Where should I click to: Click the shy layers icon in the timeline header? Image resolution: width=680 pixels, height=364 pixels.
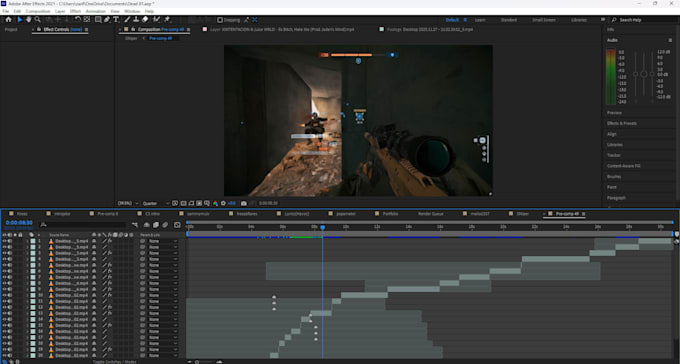tap(147, 225)
